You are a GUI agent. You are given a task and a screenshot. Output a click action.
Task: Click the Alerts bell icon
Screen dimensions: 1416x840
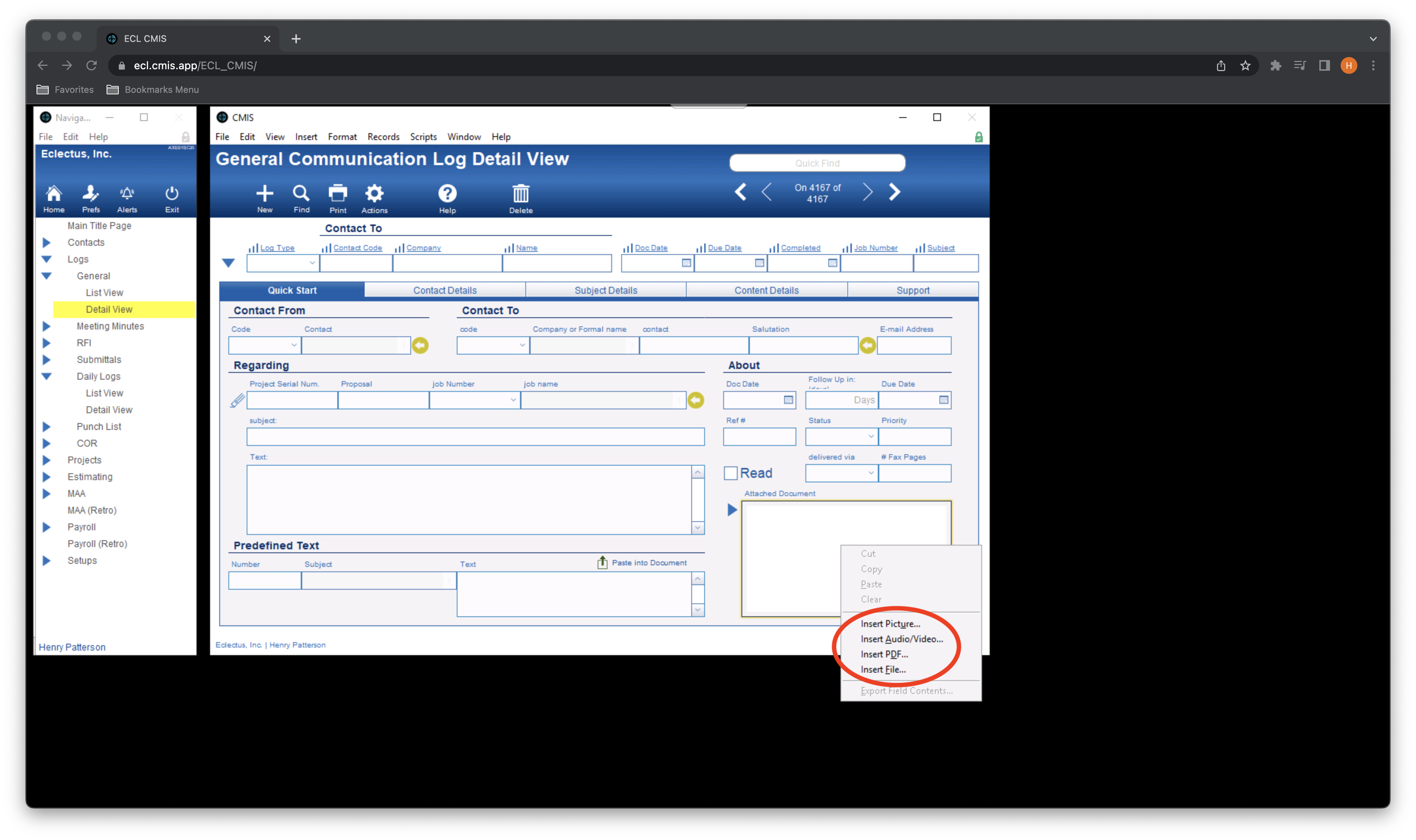[127, 194]
